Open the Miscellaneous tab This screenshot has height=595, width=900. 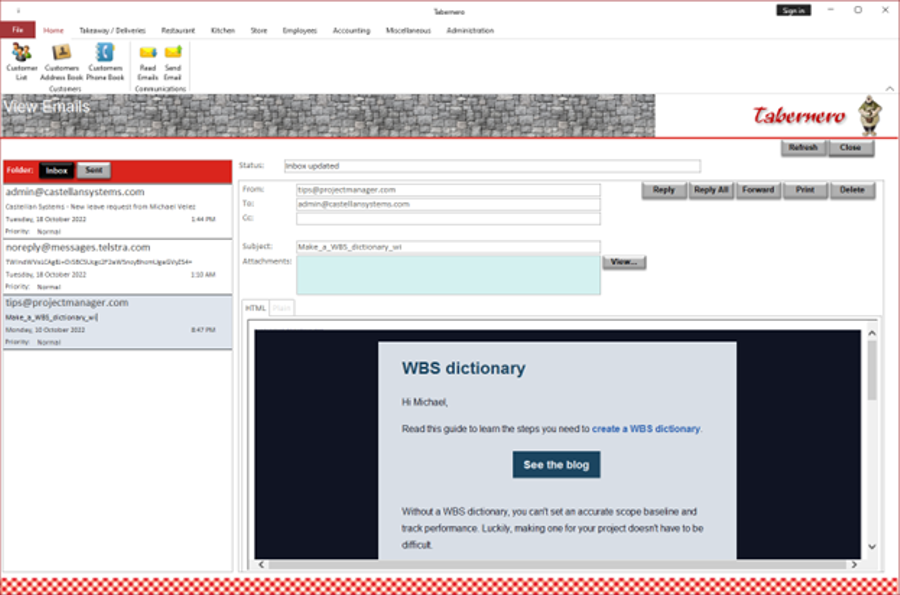[x=408, y=30]
